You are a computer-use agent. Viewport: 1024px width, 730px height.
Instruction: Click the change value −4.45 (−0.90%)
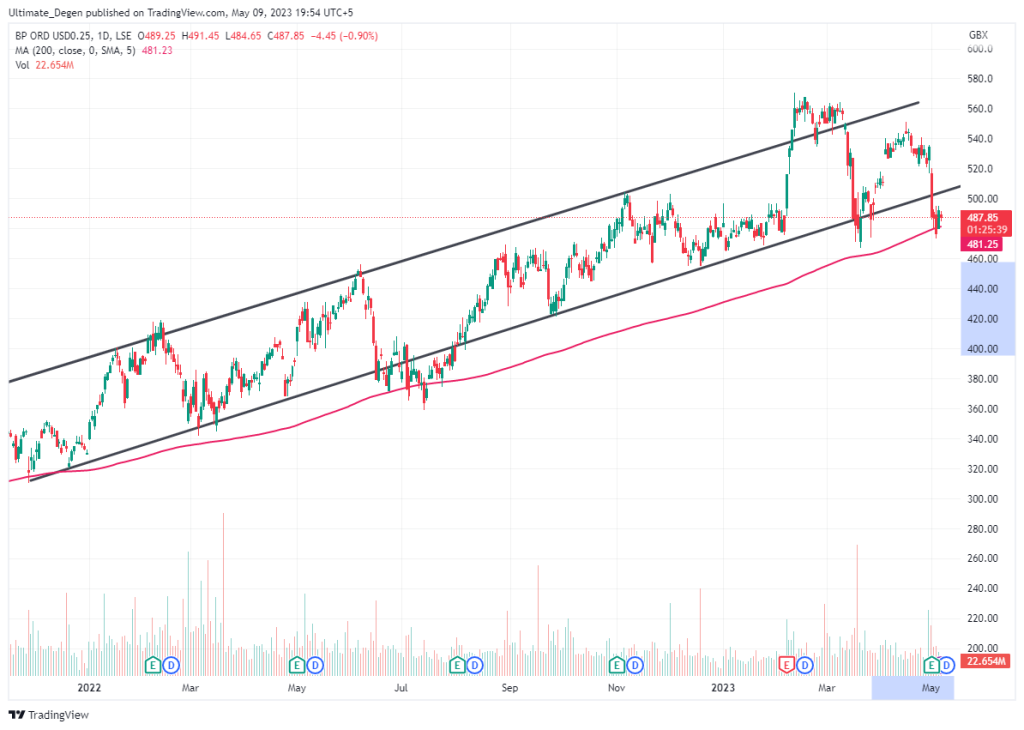344,36
